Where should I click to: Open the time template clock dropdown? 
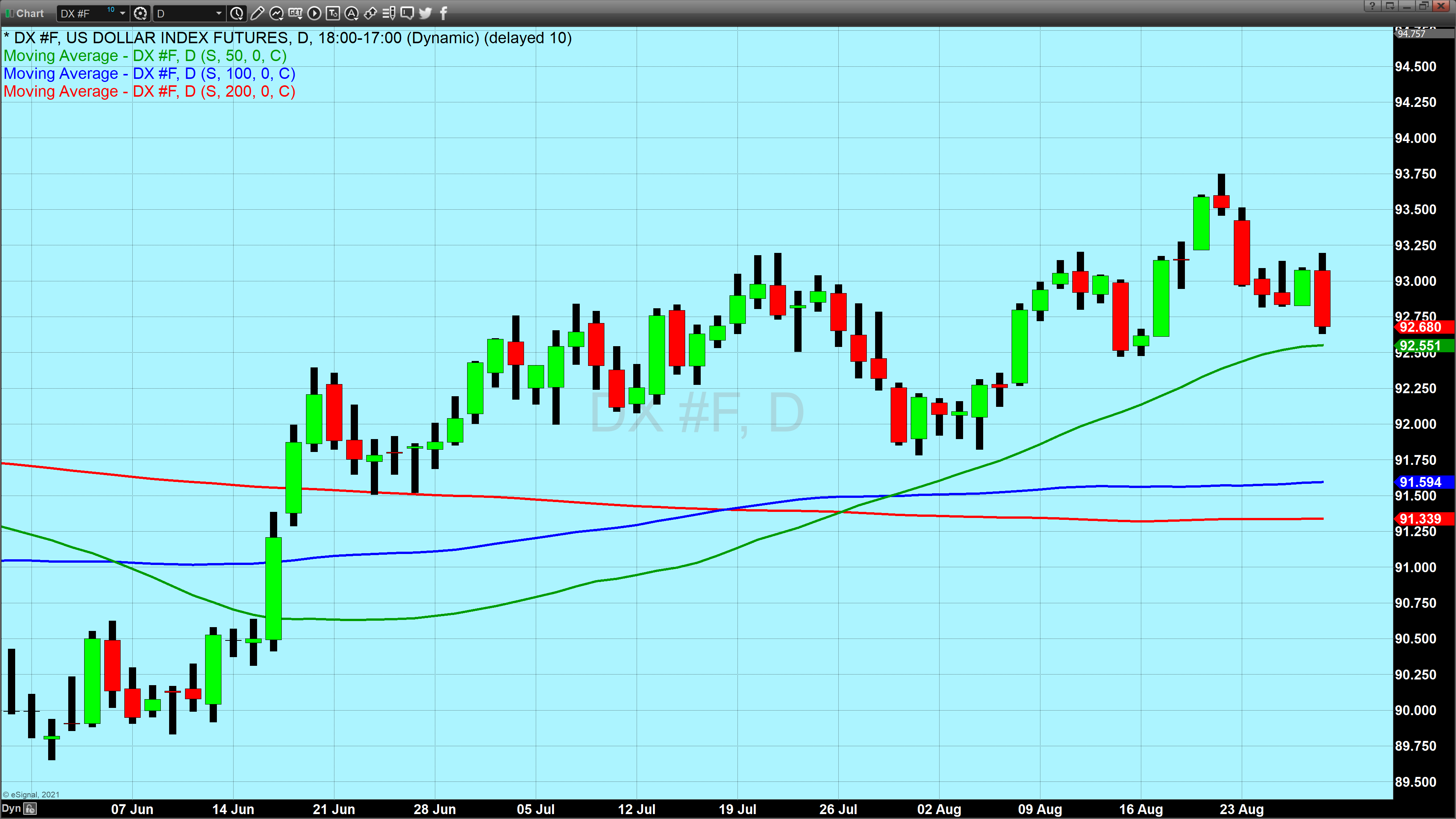tap(237, 13)
